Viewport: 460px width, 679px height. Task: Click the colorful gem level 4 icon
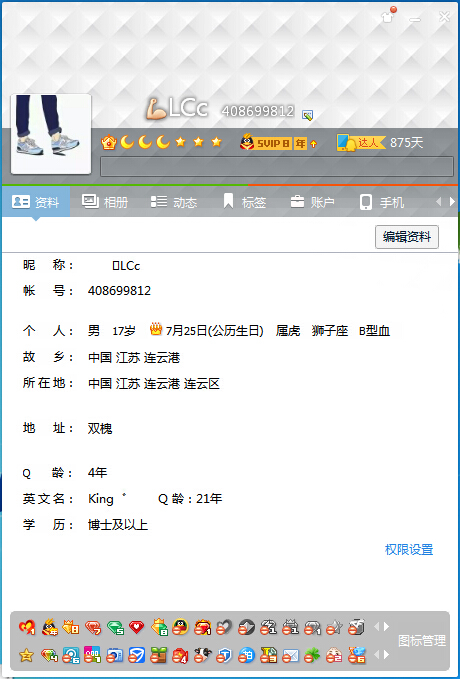click(x=49, y=656)
